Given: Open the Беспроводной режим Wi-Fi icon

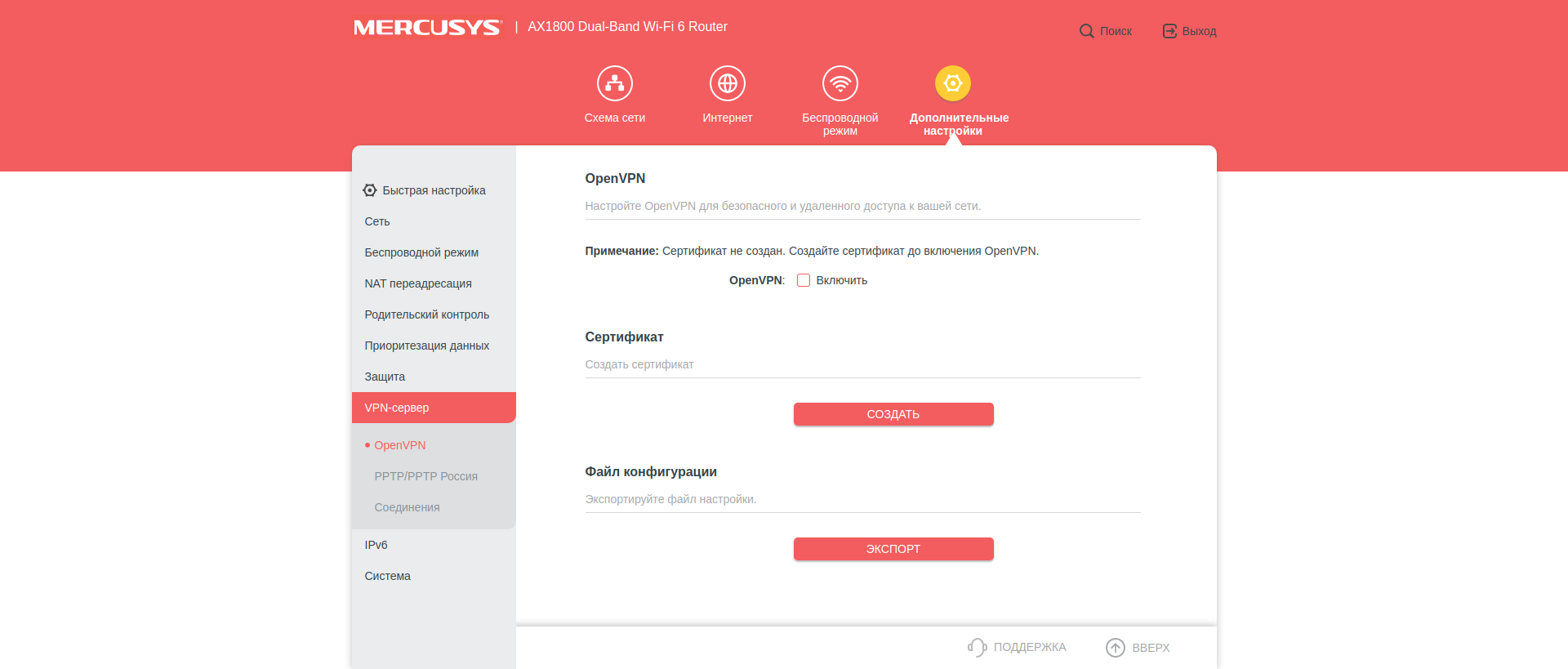Looking at the screenshot, I should pos(840,83).
